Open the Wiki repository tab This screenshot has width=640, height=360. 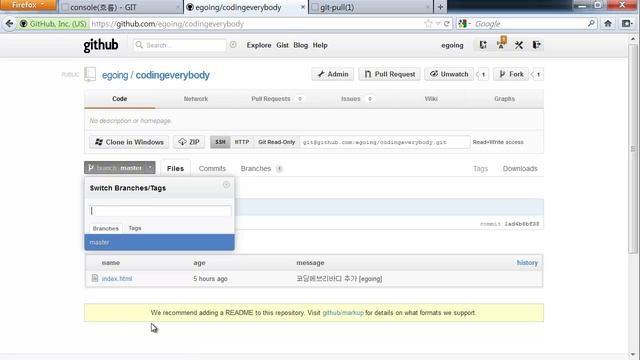431,99
